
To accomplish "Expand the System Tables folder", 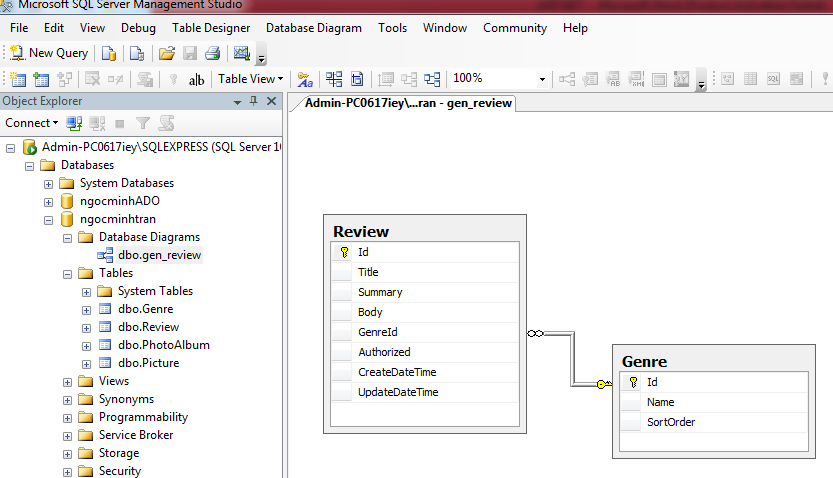I will pyautogui.click(x=87, y=293).
